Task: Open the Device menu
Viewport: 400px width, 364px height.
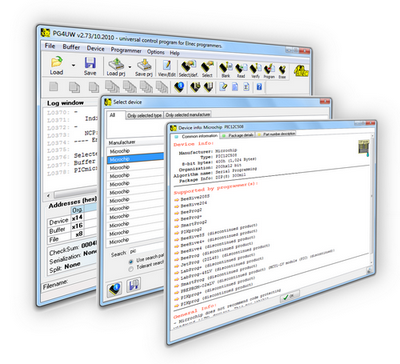Action: pyautogui.click(x=96, y=49)
